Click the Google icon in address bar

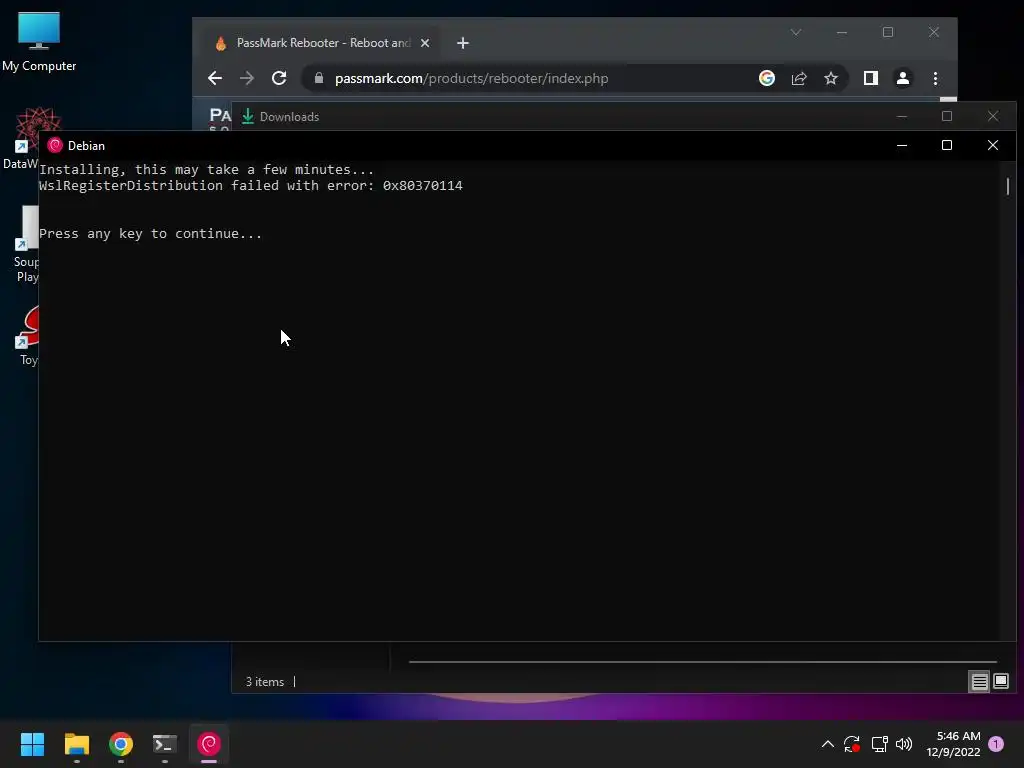point(767,78)
